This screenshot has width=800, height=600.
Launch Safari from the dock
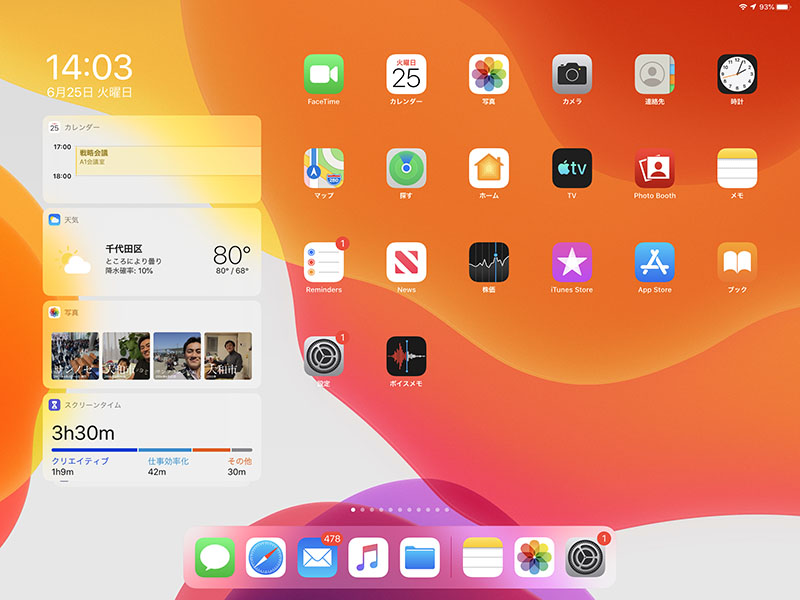tap(266, 557)
